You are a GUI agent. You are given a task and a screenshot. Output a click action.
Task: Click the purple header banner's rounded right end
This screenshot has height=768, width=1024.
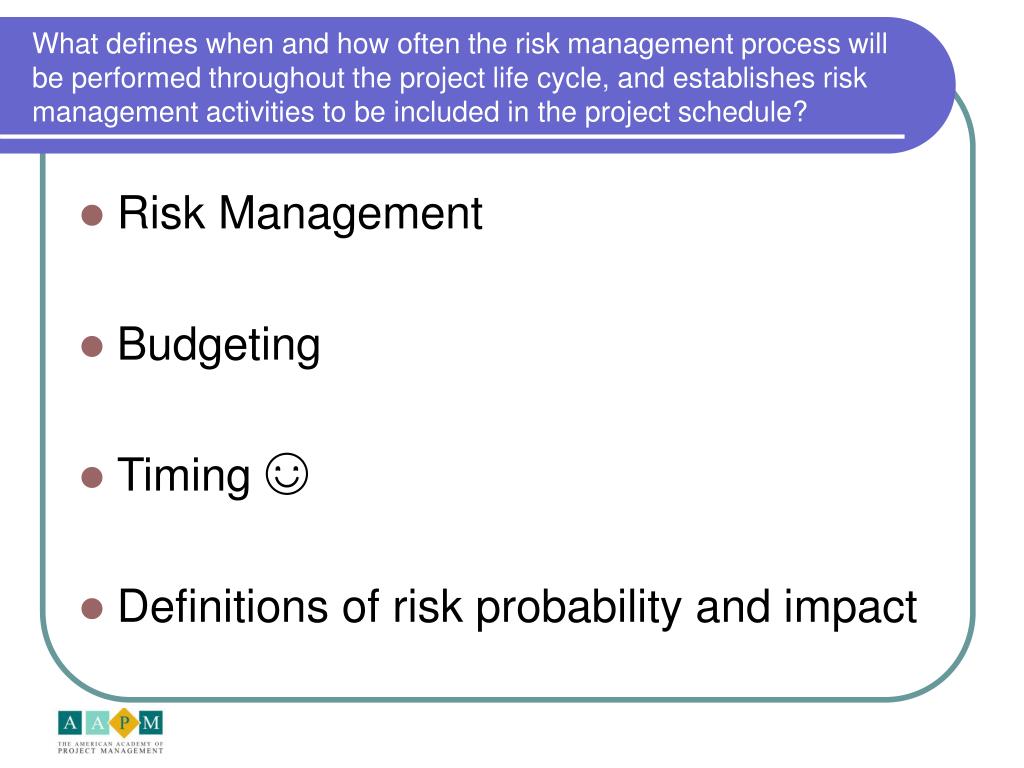click(927, 85)
